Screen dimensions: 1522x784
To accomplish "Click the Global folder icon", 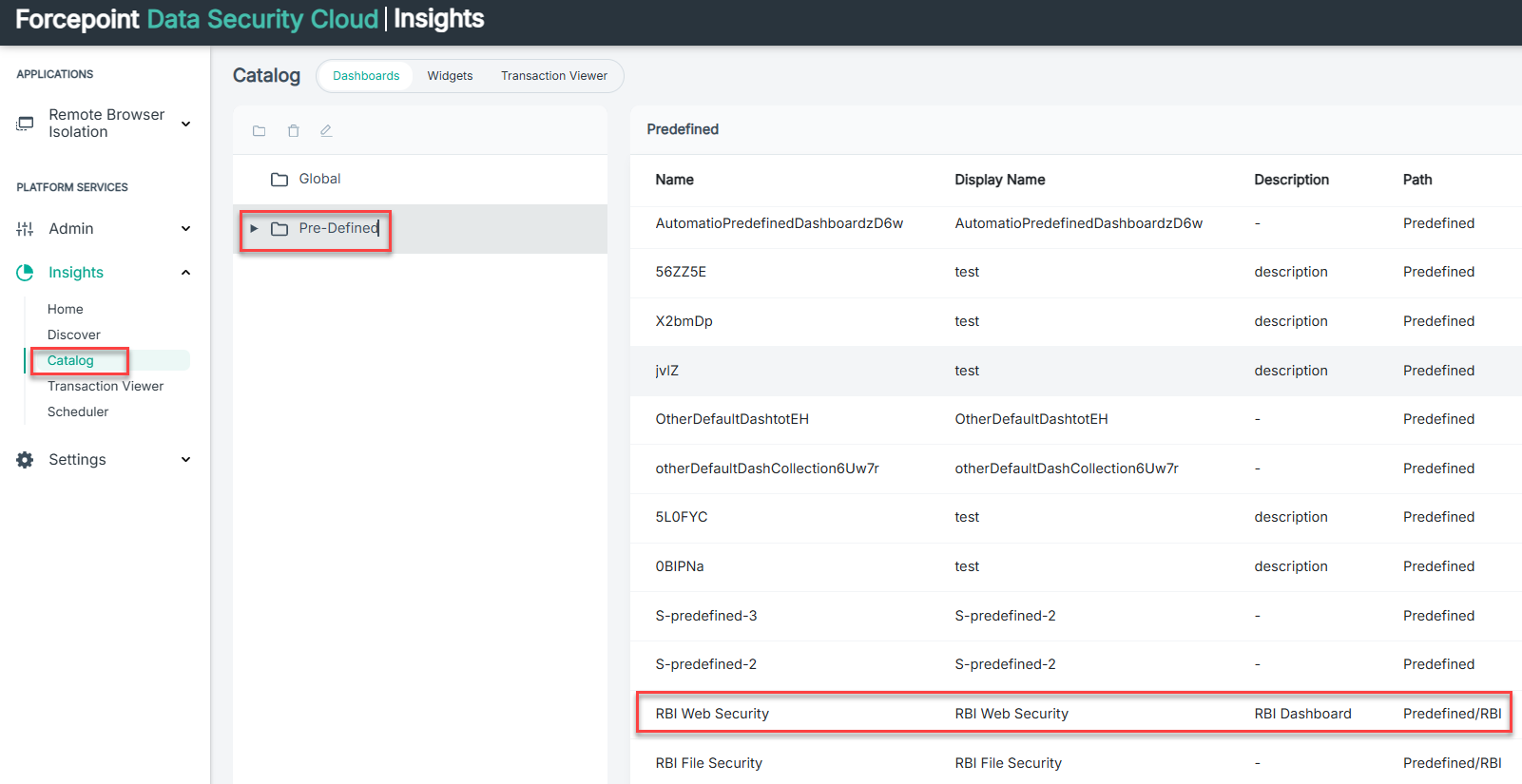I will 279,180.
